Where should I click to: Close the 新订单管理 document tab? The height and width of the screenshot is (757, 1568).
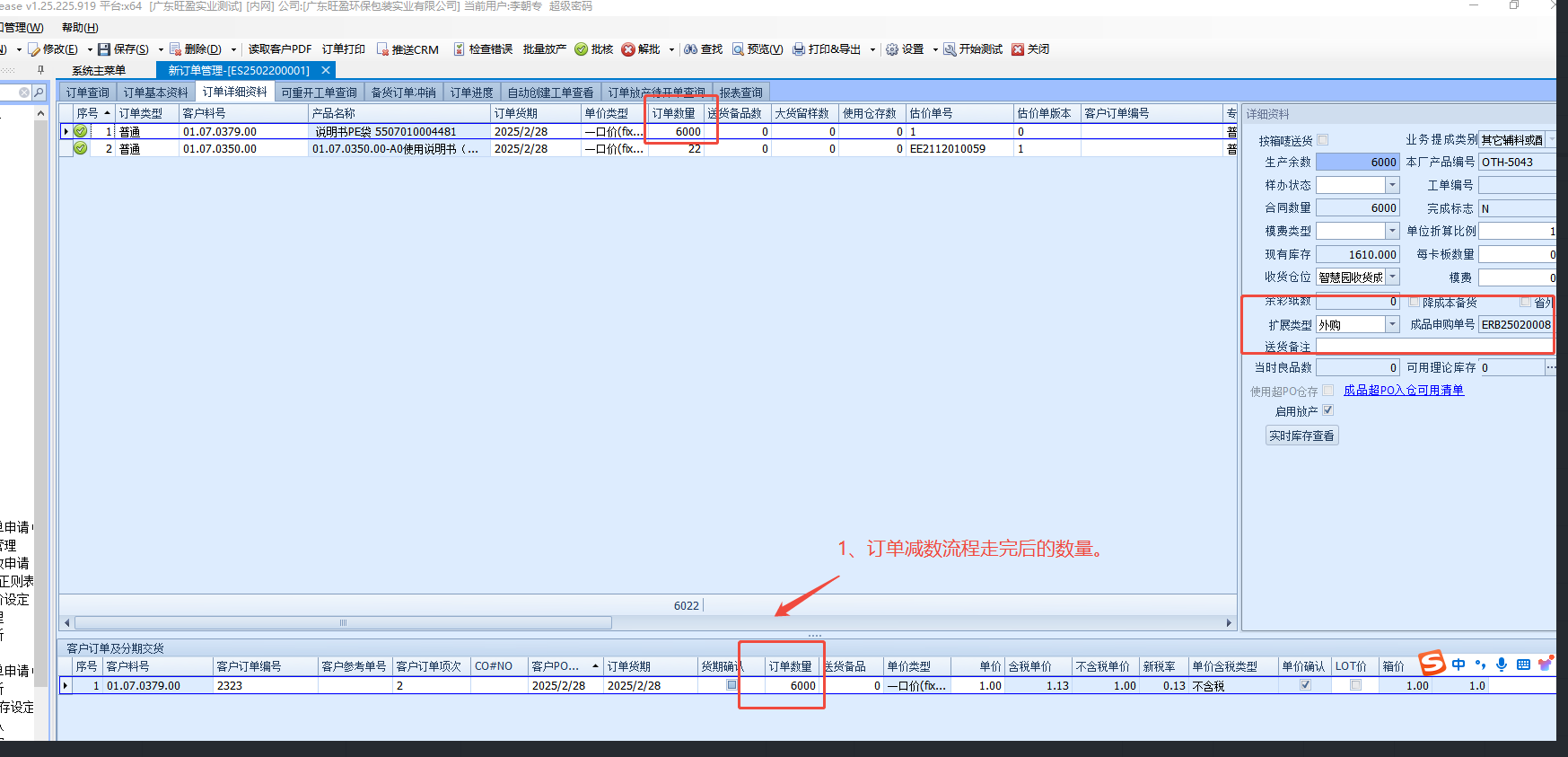pyautogui.click(x=326, y=70)
